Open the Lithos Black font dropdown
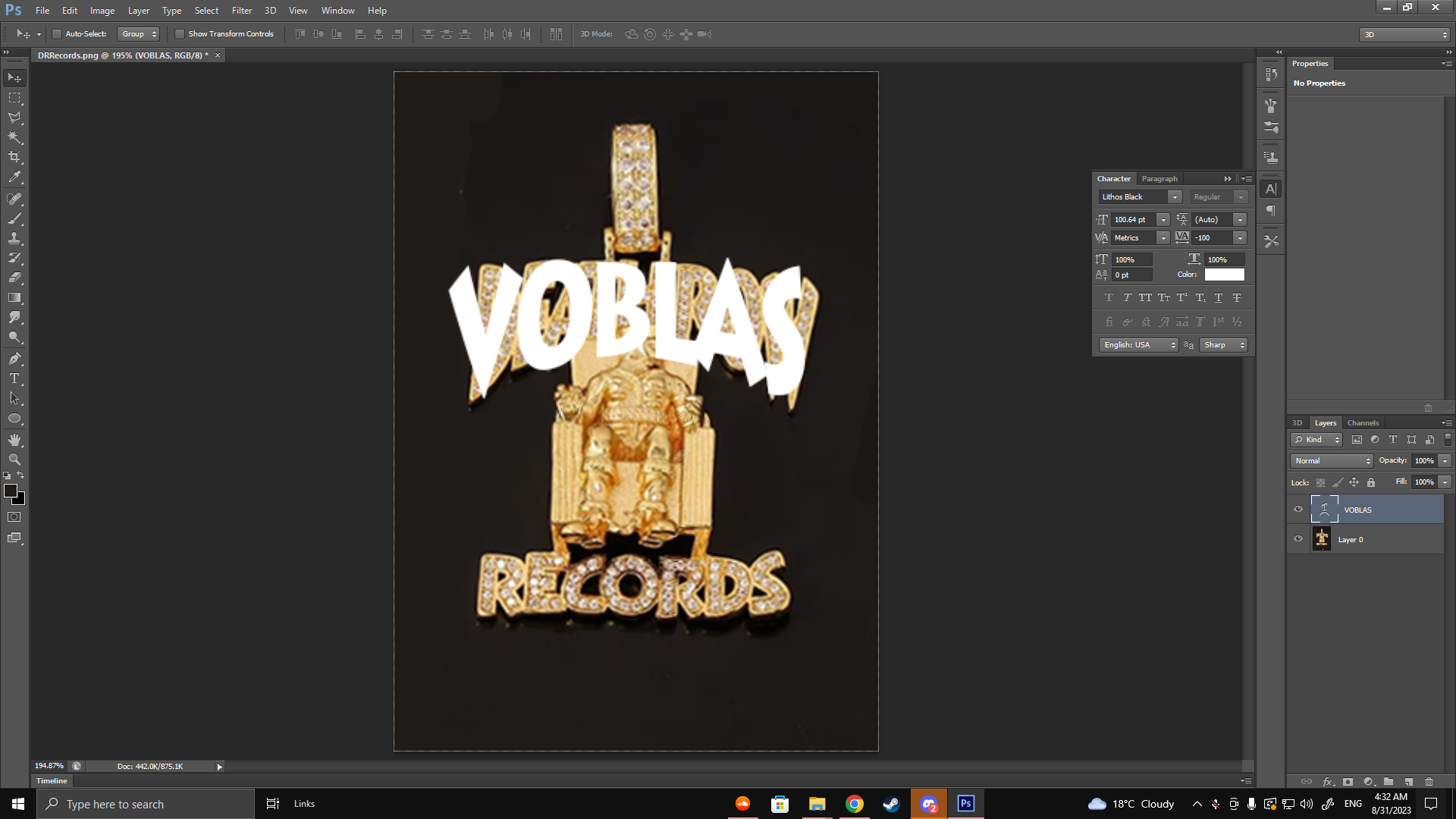 point(1174,197)
